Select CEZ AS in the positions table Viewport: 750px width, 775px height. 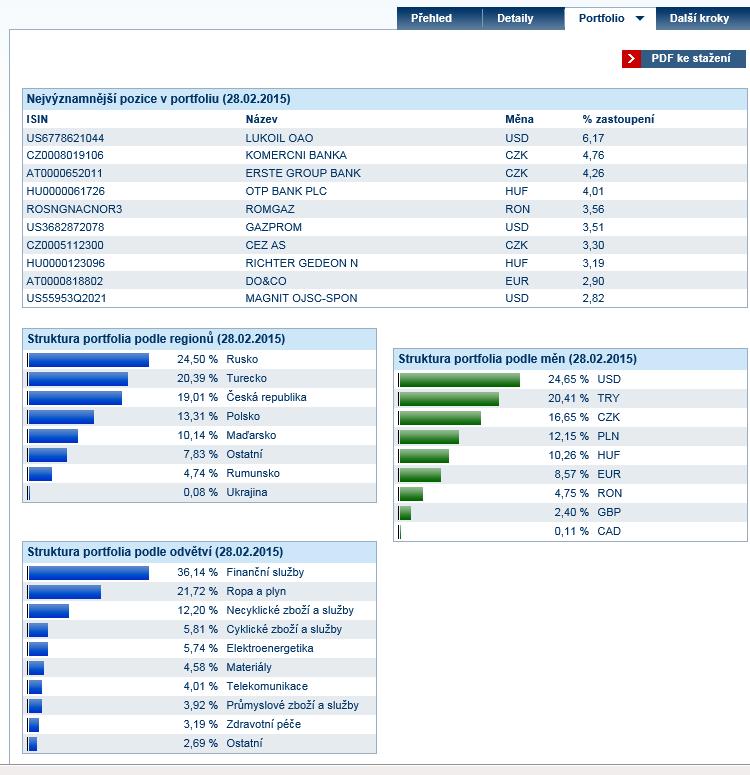(265, 245)
